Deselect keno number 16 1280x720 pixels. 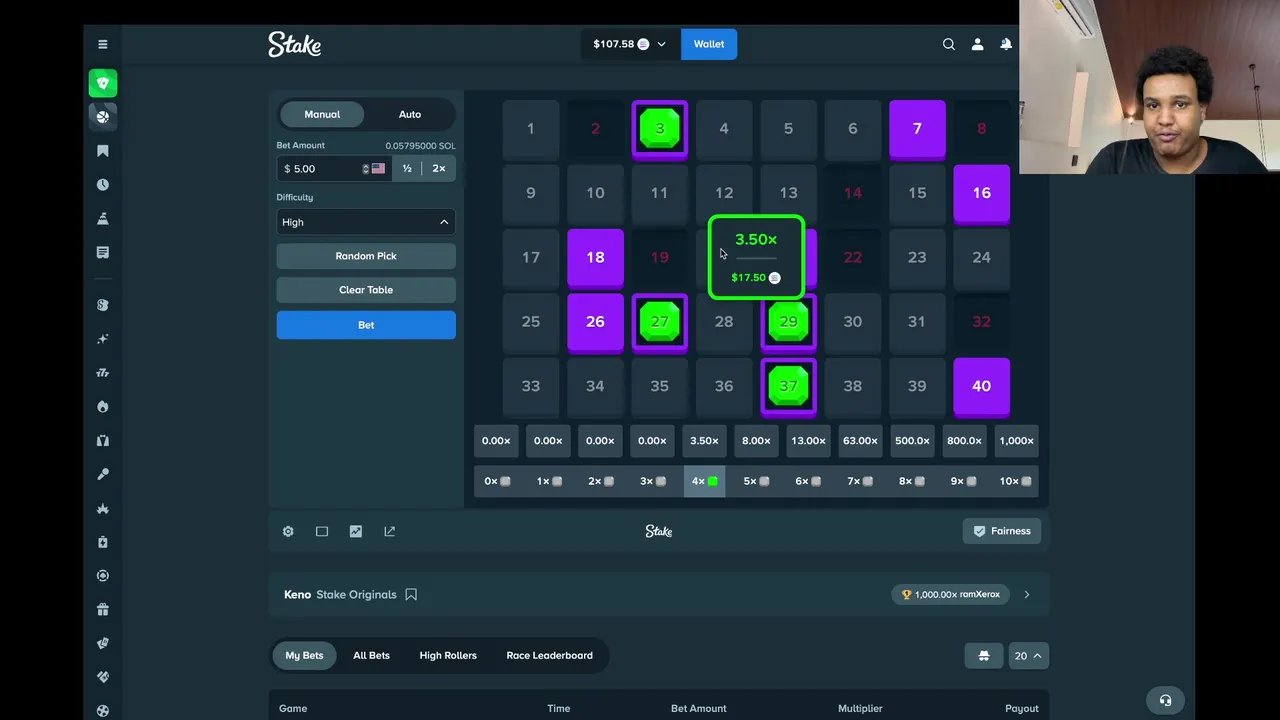tap(981, 193)
